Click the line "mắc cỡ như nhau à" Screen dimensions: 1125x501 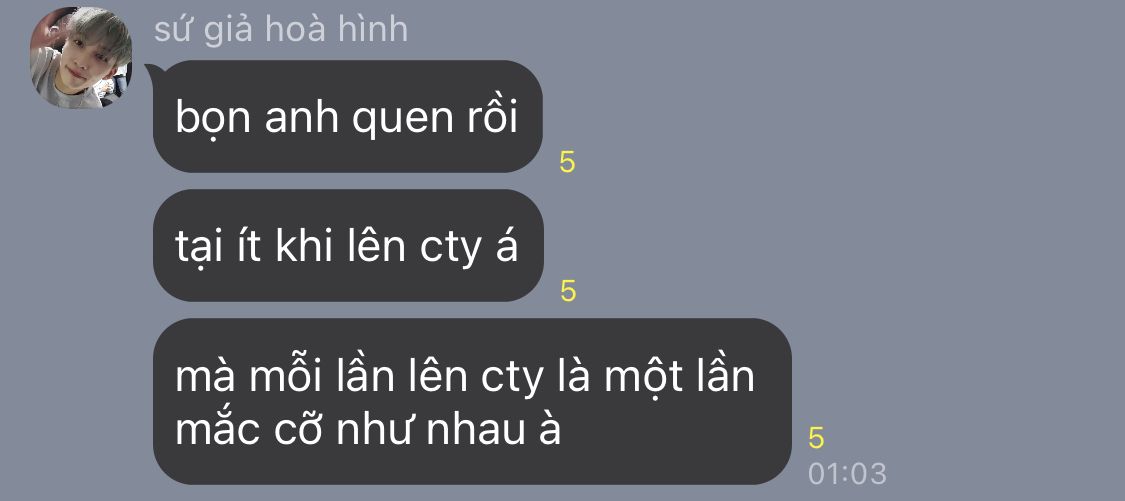pos(367,429)
